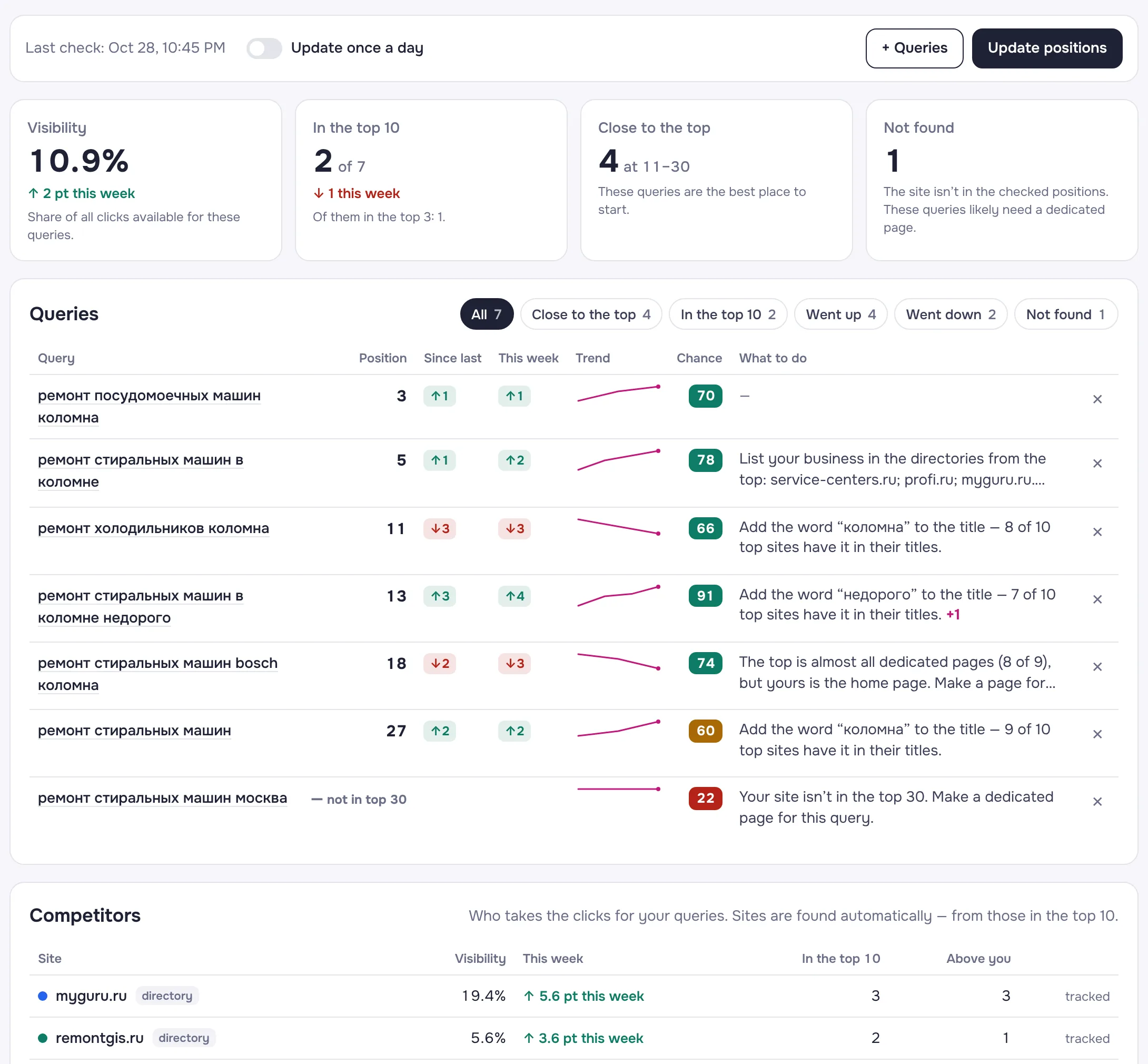
Task: Click the +1 more recommendations indicator
Action: tap(953, 615)
